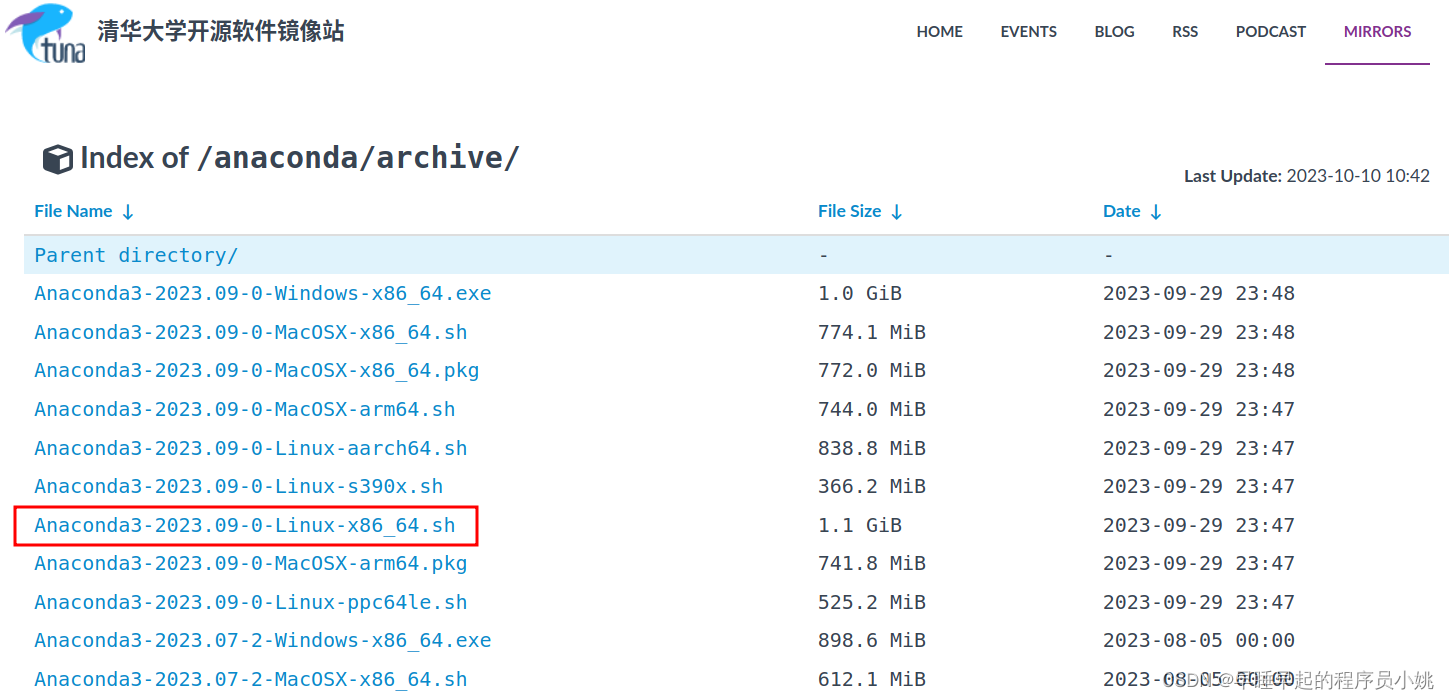Image resolution: width=1449 pixels, height=699 pixels.
Task: Download Anaconda3-2023.09-0-MacOSX-arm64.sh
Action: [x=245, y=409]
